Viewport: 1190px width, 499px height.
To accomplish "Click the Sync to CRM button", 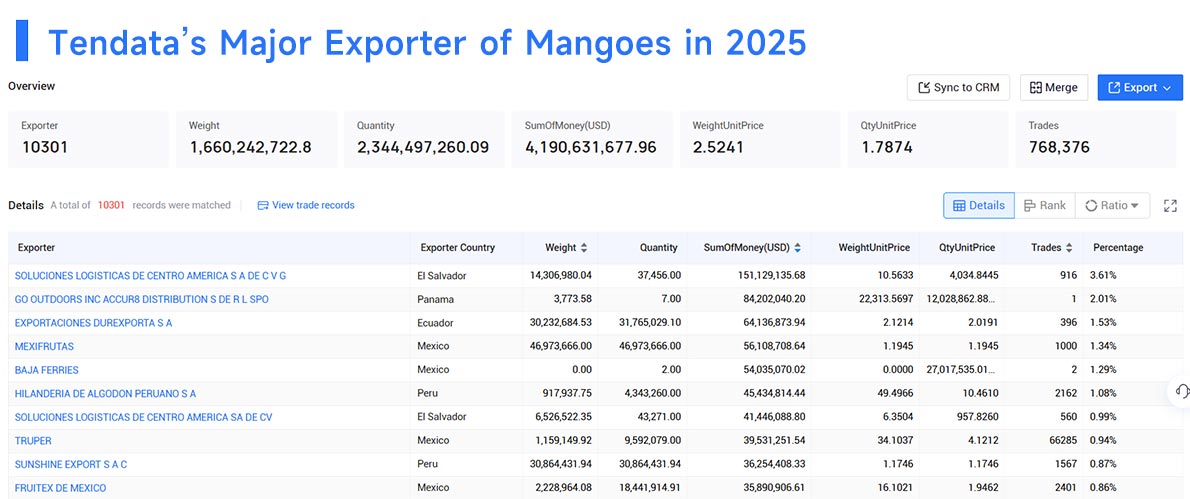I will click(x=959, y=87).
